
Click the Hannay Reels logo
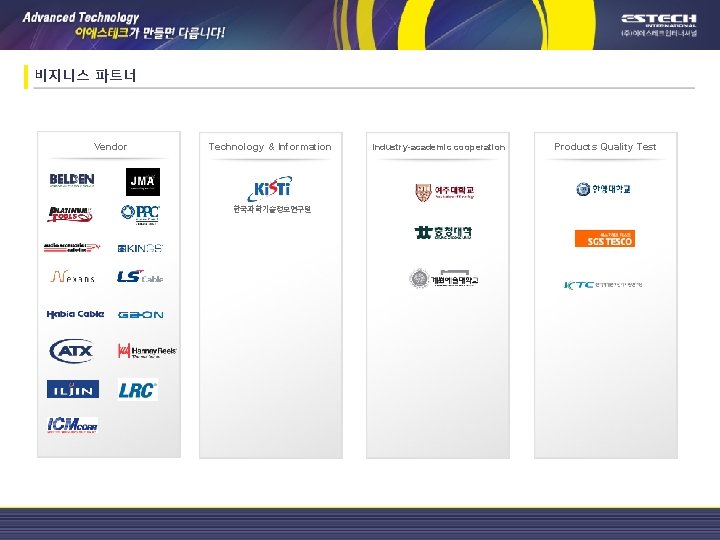[147, 351]
